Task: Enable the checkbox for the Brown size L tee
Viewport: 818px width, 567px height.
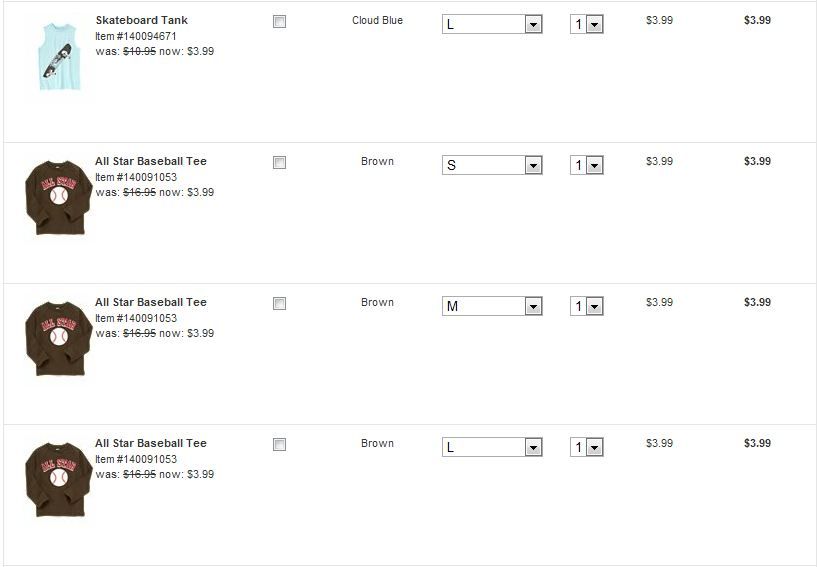Action: click(280, 445)
